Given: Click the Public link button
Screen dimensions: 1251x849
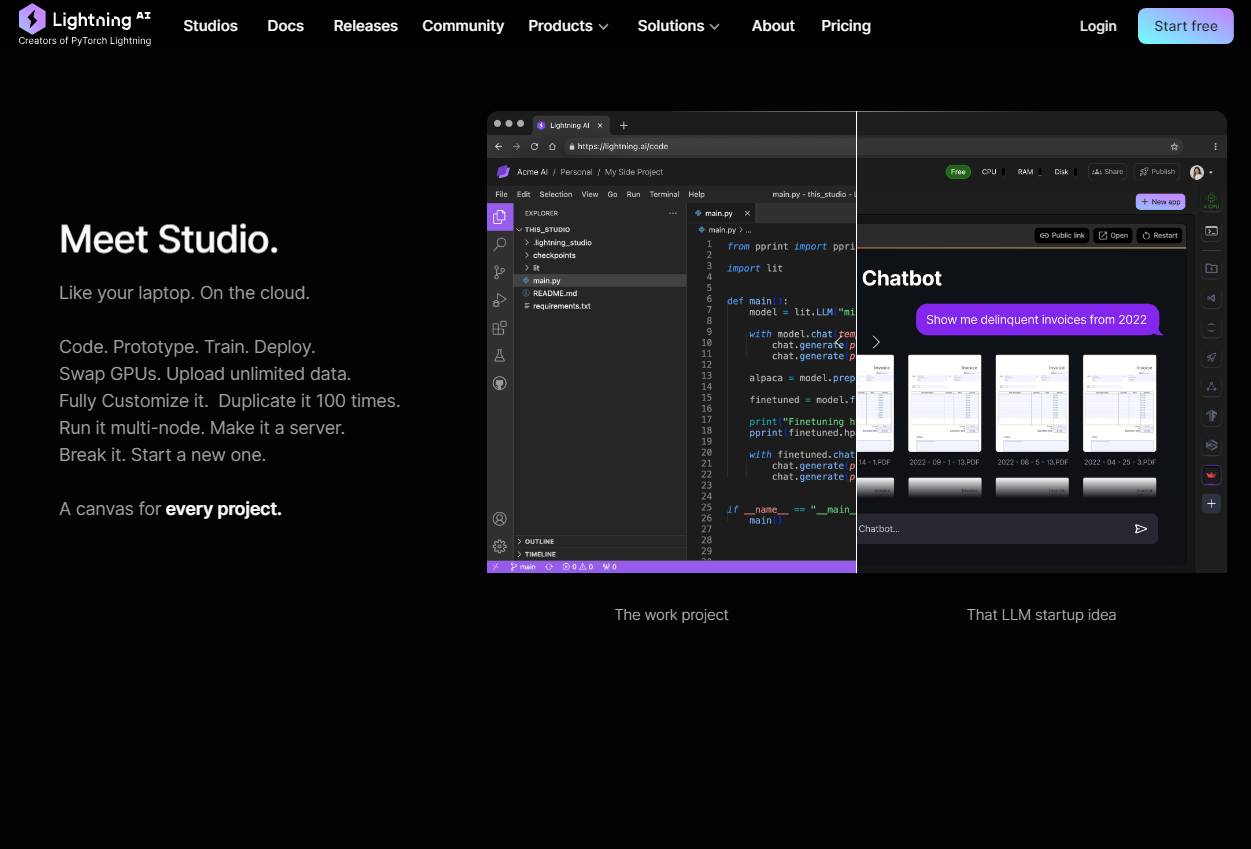Looking at the screenshot, I should [x=1062, y=236].
